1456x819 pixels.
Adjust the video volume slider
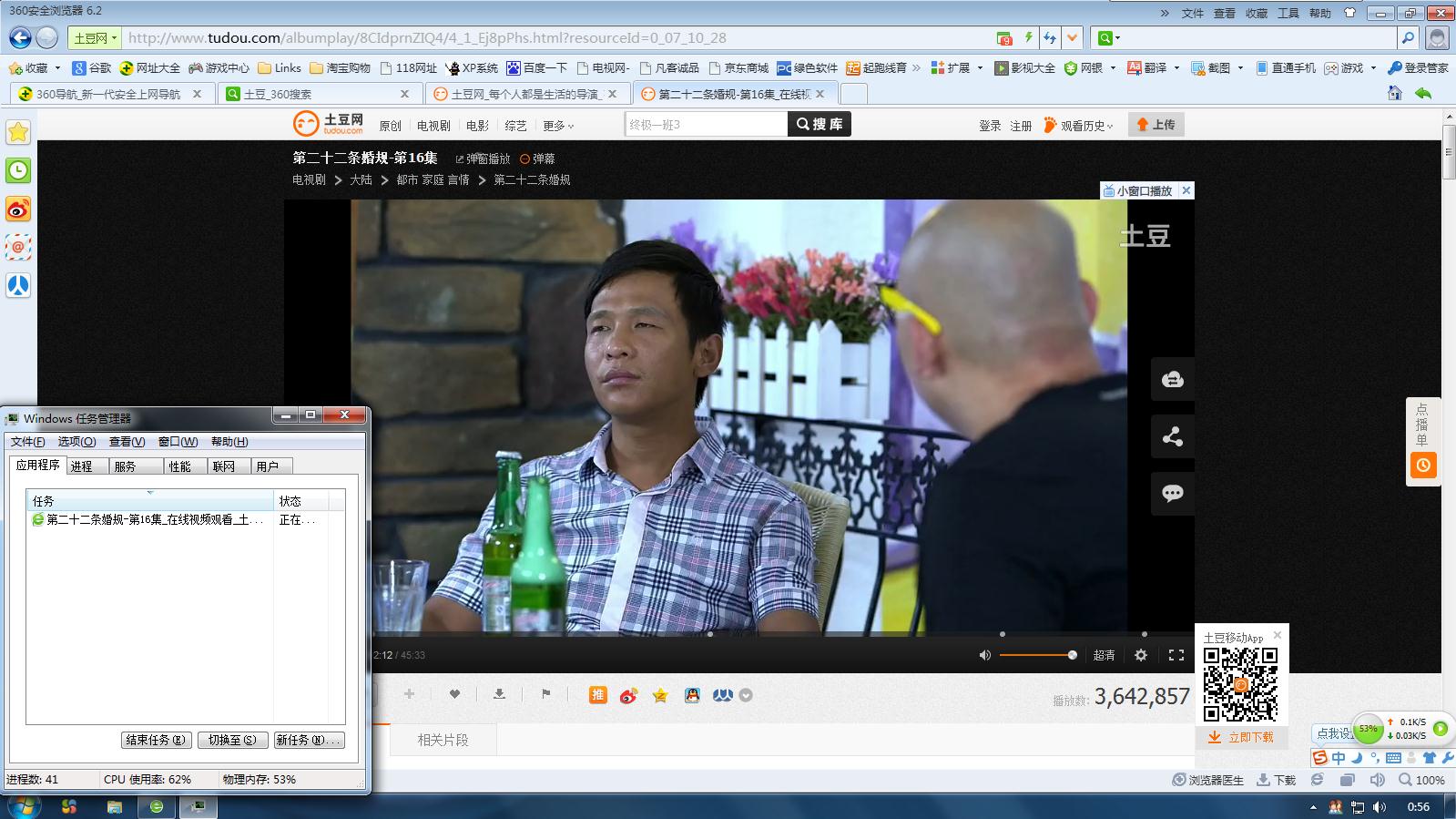[x=1038, y=655]
